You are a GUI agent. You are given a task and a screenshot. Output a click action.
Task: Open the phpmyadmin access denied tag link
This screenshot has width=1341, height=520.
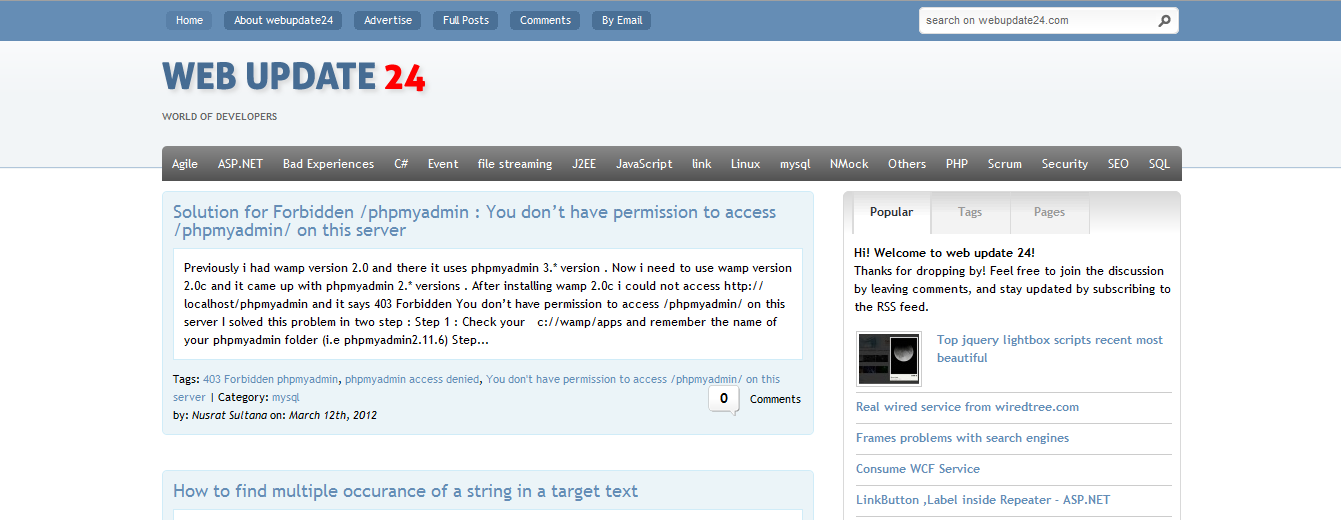412,380
